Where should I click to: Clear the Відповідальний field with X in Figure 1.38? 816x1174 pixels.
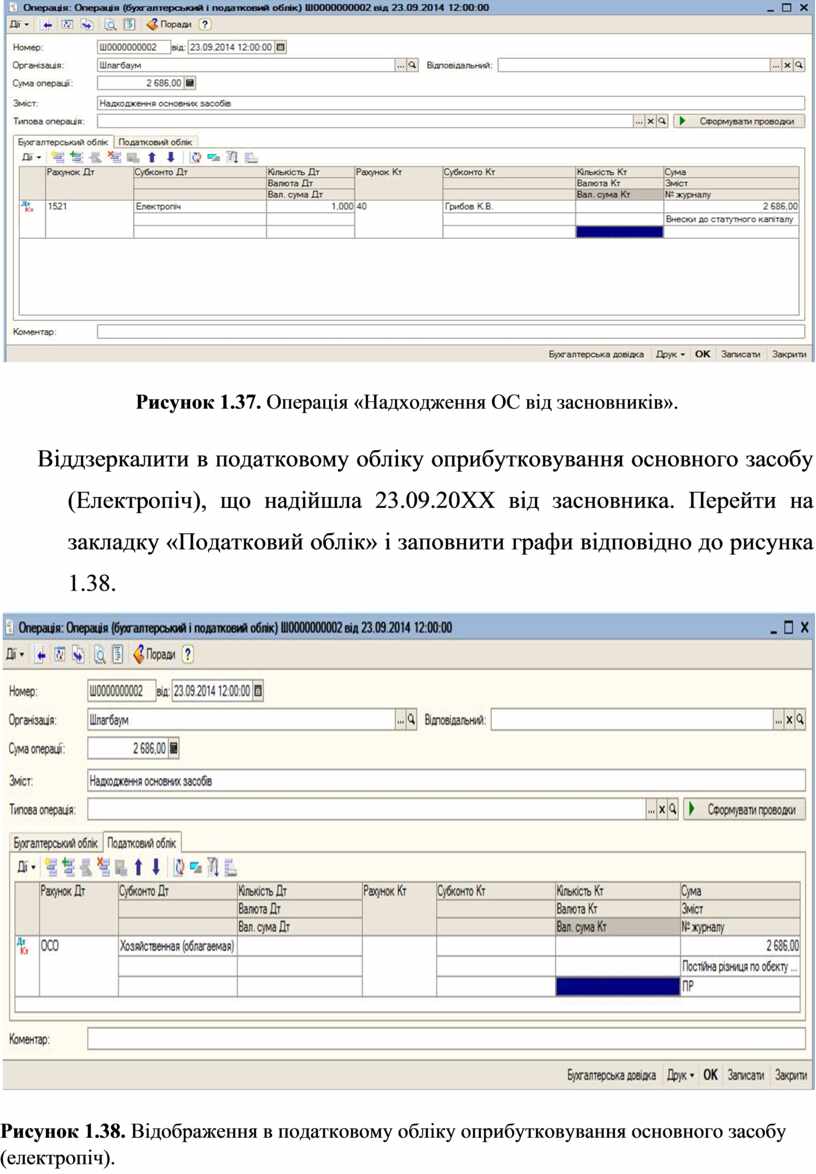click(x=789, y=720)
